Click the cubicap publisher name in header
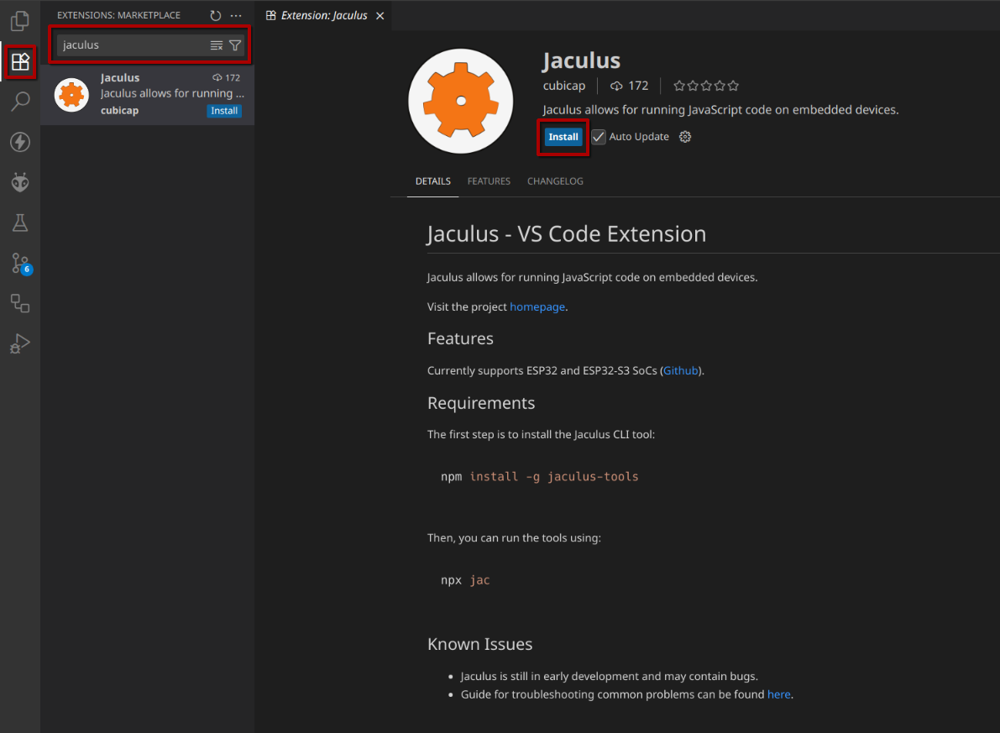The width and height of the screenshot is (1000, 733). pos(564,85)
